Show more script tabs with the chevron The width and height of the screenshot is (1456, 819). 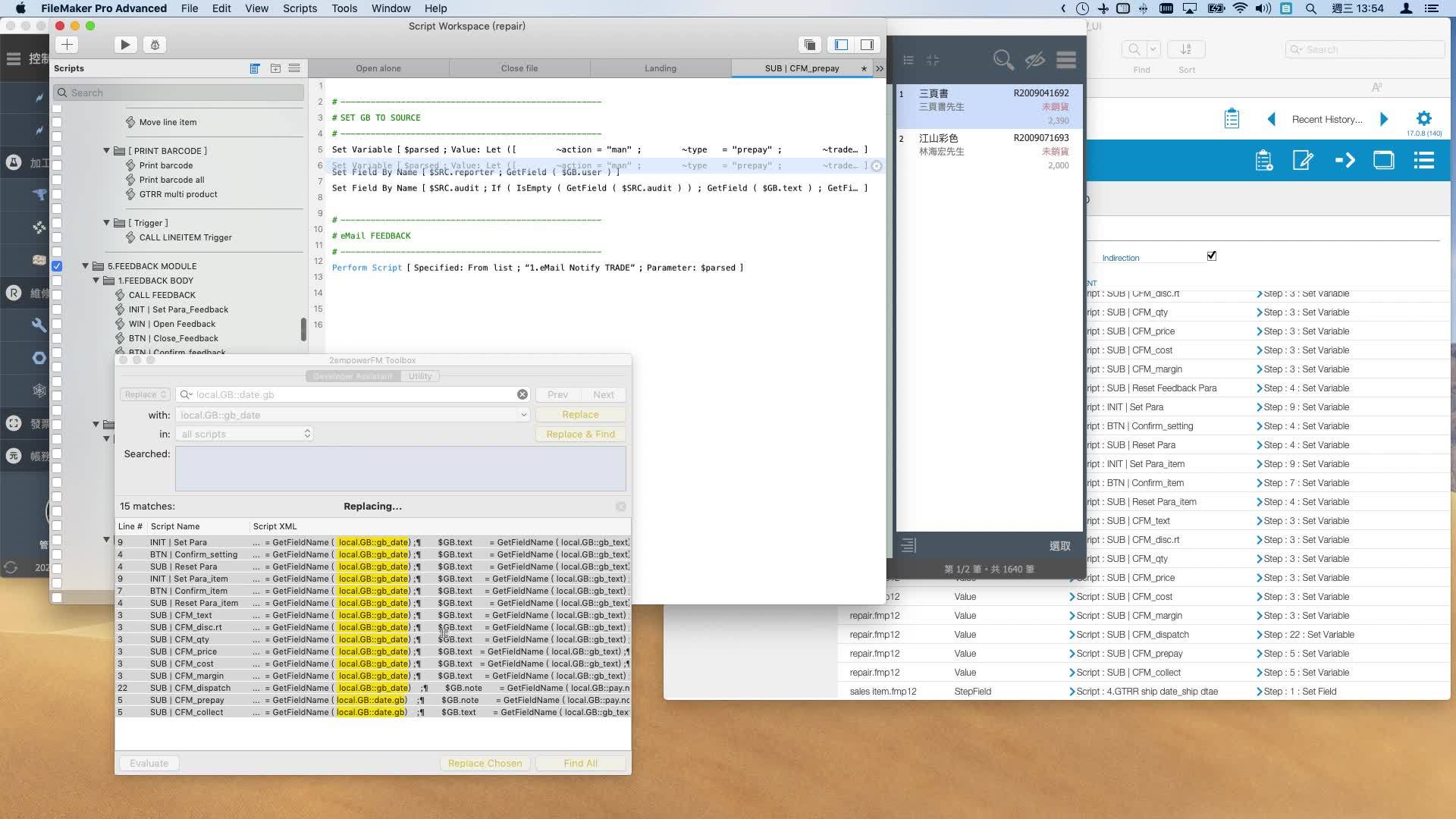tap(879, 68)
